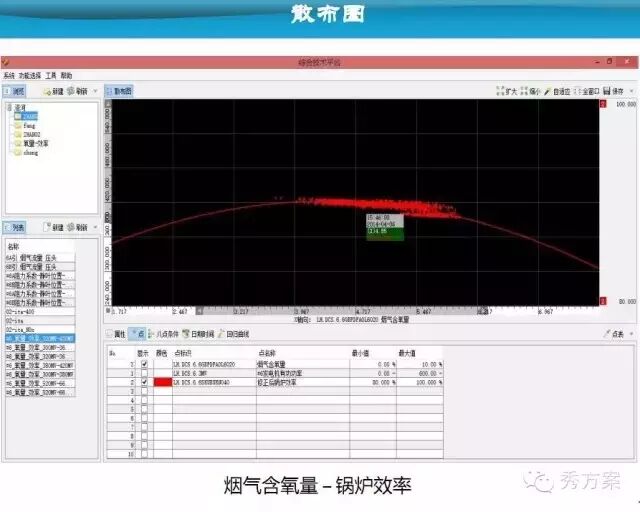640x512 pixels.
Task: Open the 工具 menu
Action: click(x=51, y=76)
